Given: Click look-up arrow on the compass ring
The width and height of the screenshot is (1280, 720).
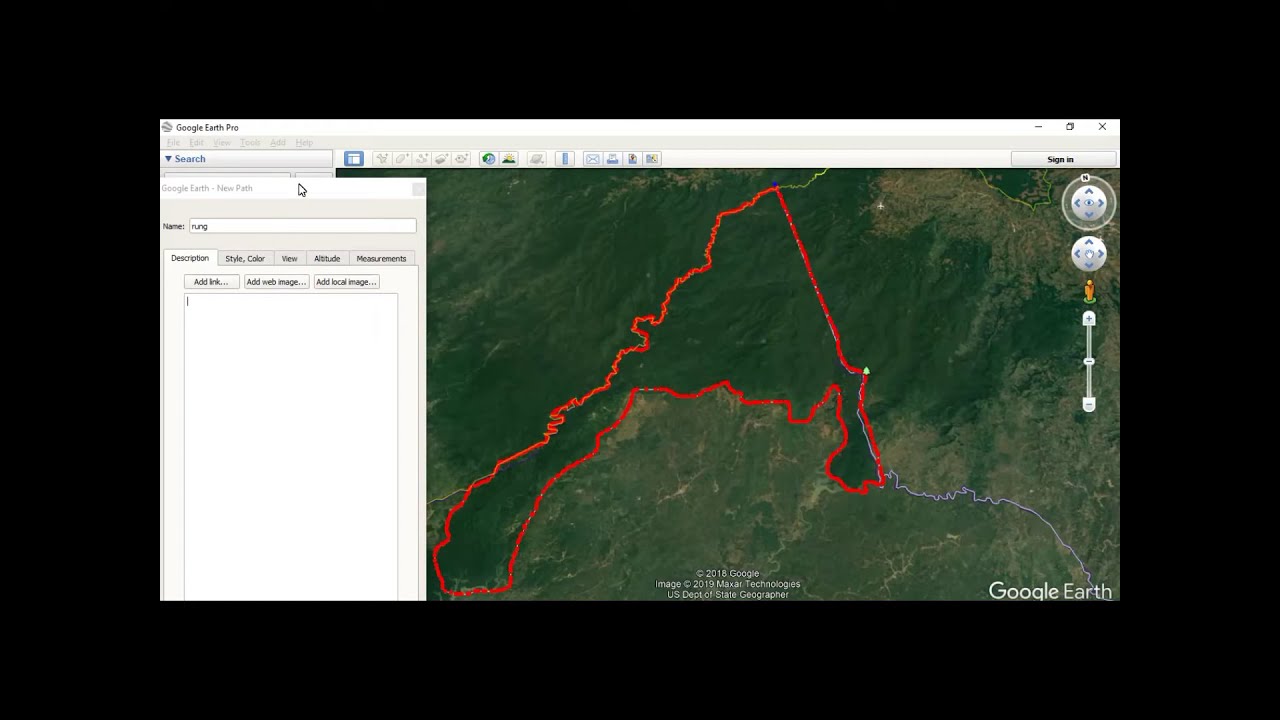Looking at the screenshot, I should pyautogui.click(x=1089, y=190).
